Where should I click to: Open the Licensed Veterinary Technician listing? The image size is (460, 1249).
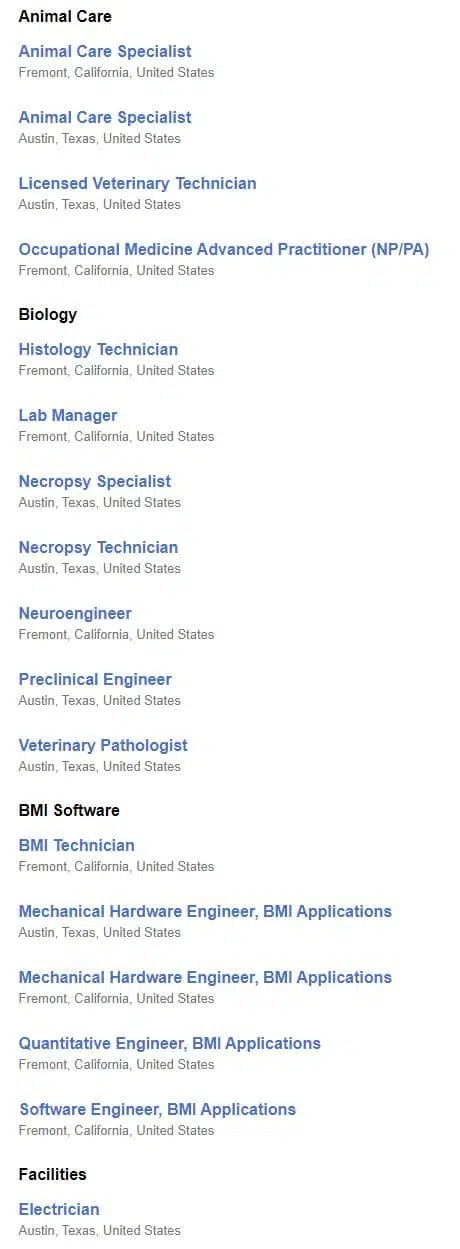pyautogui.click(x=137, y=183)
